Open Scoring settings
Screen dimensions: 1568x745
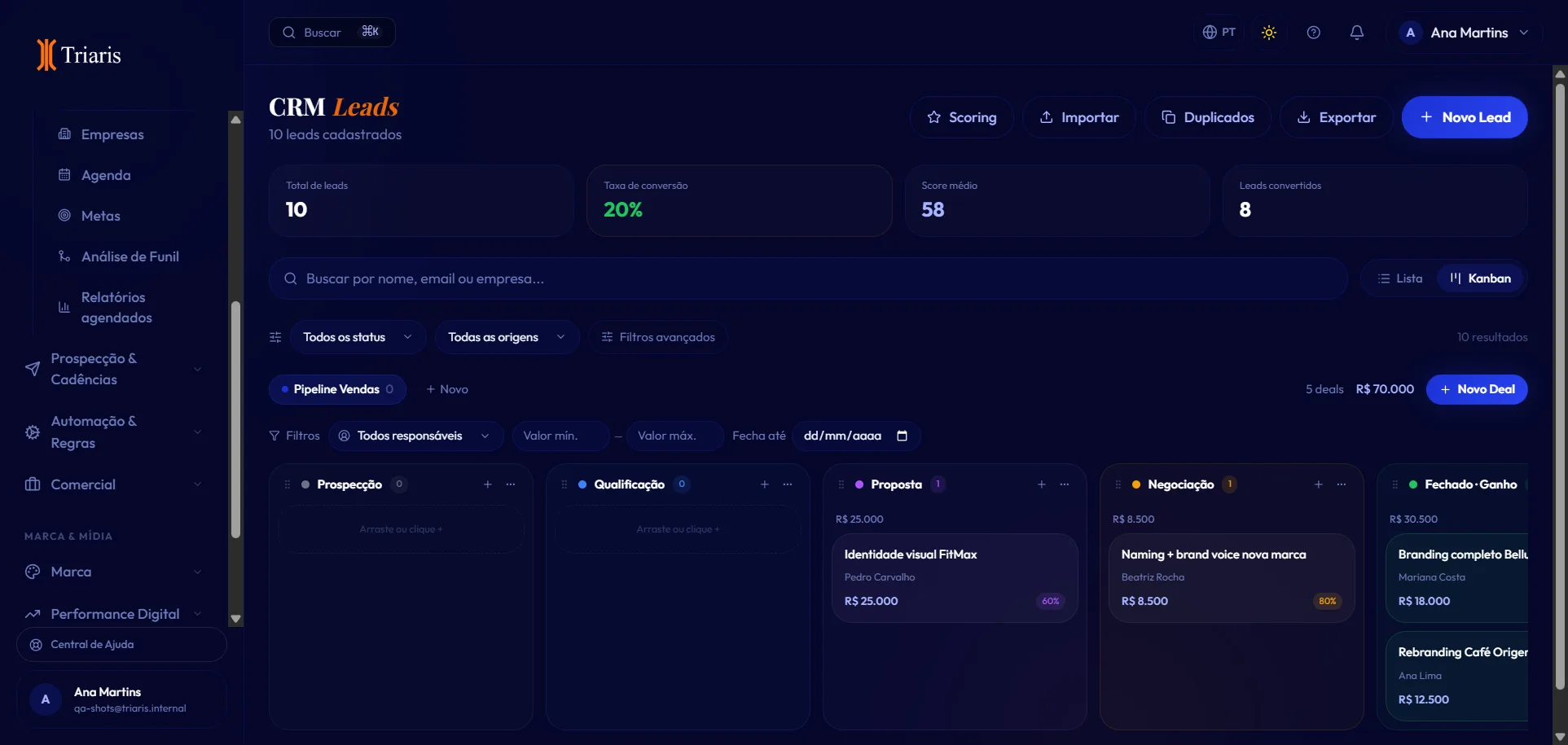point(961,117)
